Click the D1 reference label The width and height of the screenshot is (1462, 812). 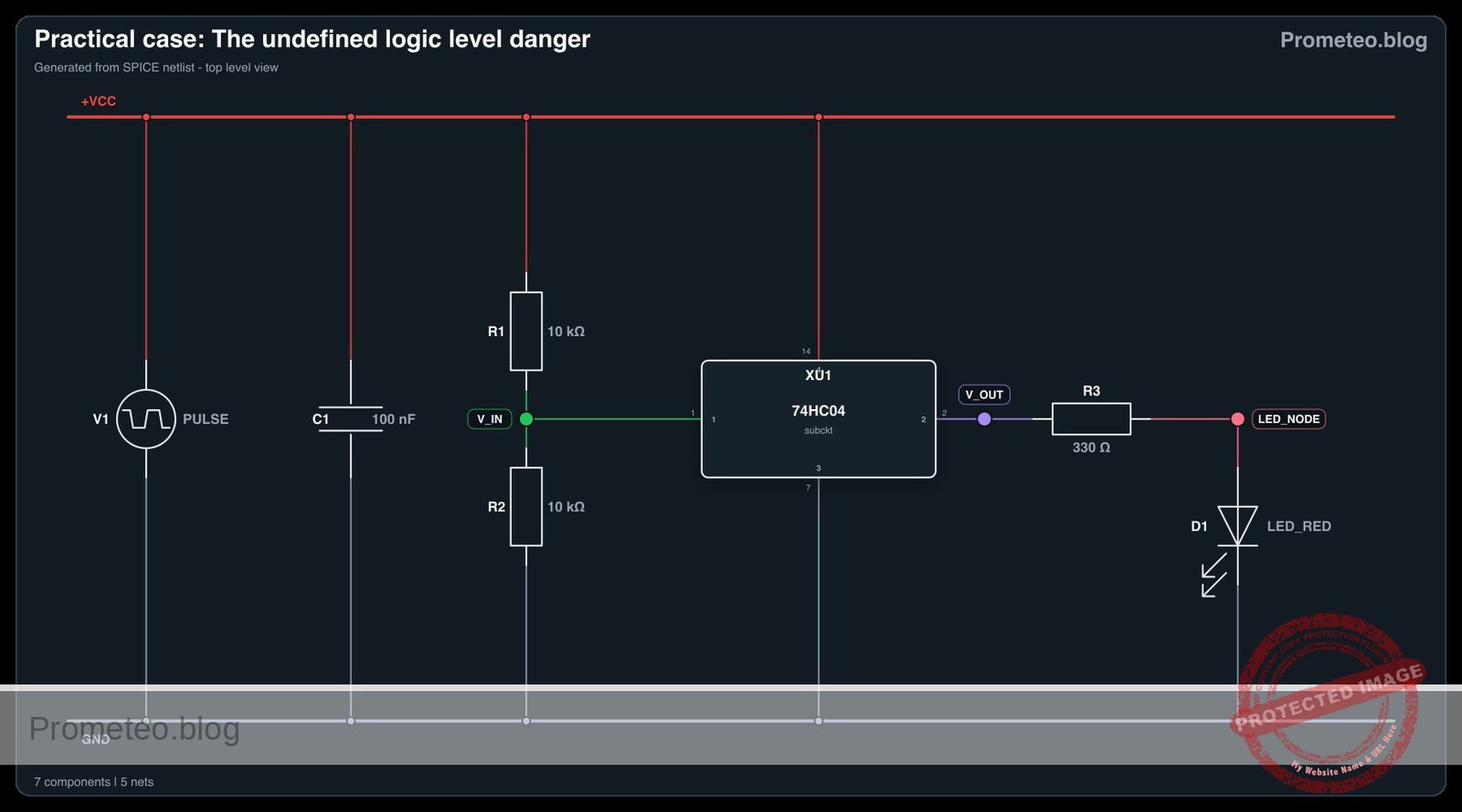(x=1199, y=526)
